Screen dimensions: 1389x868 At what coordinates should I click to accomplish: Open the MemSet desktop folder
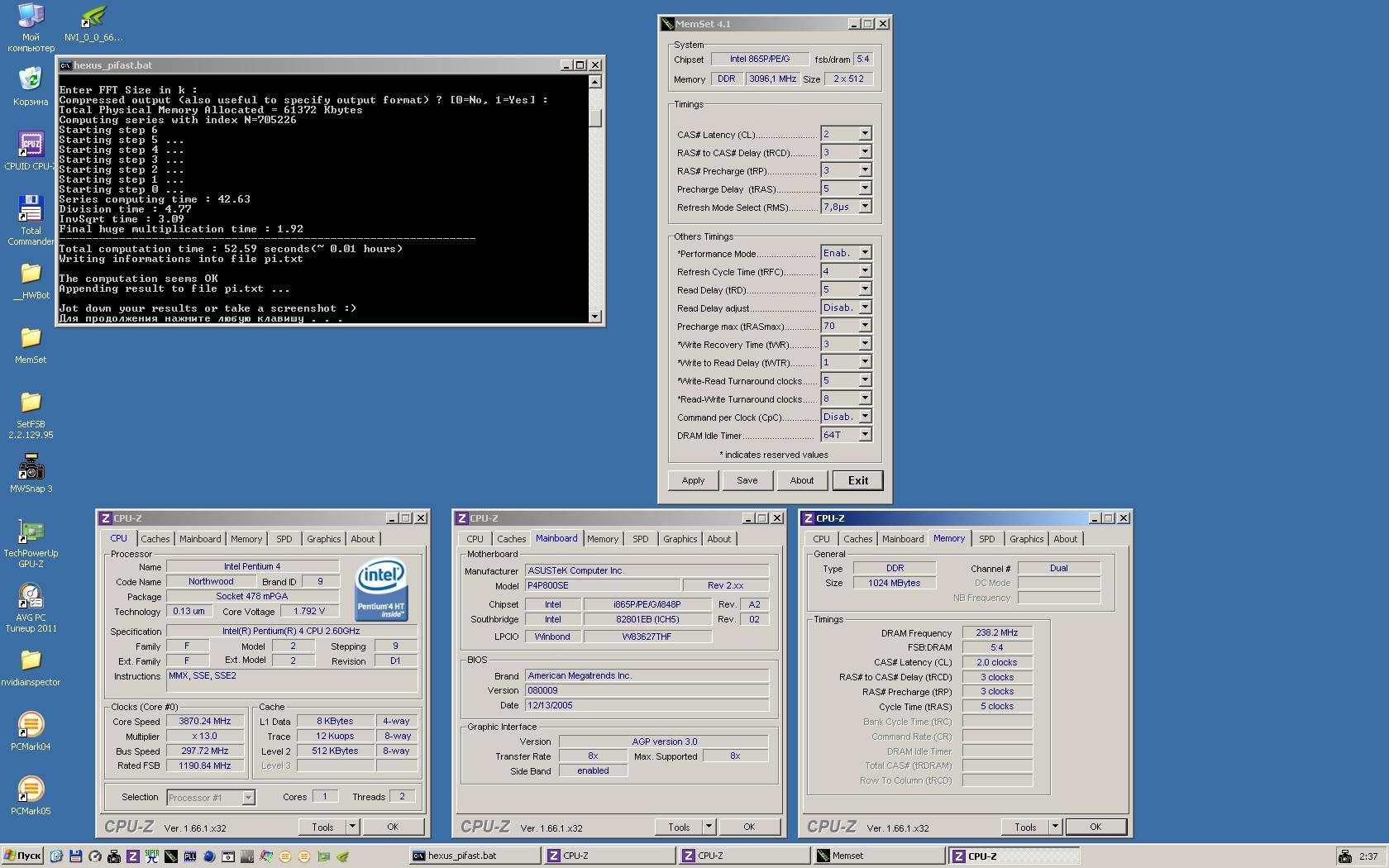[x=31, y=346]
